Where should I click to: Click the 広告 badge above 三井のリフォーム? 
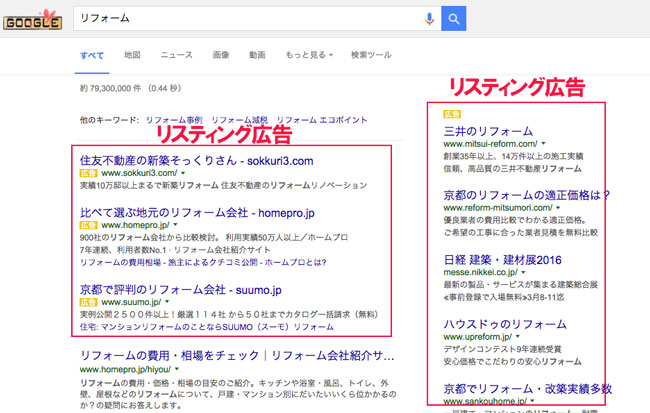click(452, 114)
